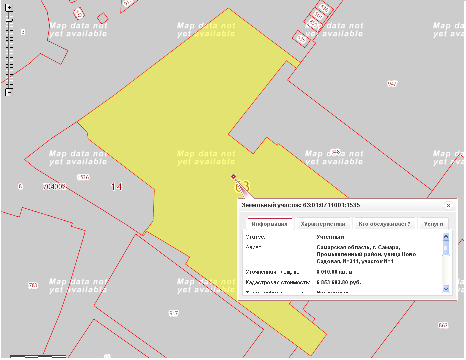Zoom in with the map plus button

point(10,8)
